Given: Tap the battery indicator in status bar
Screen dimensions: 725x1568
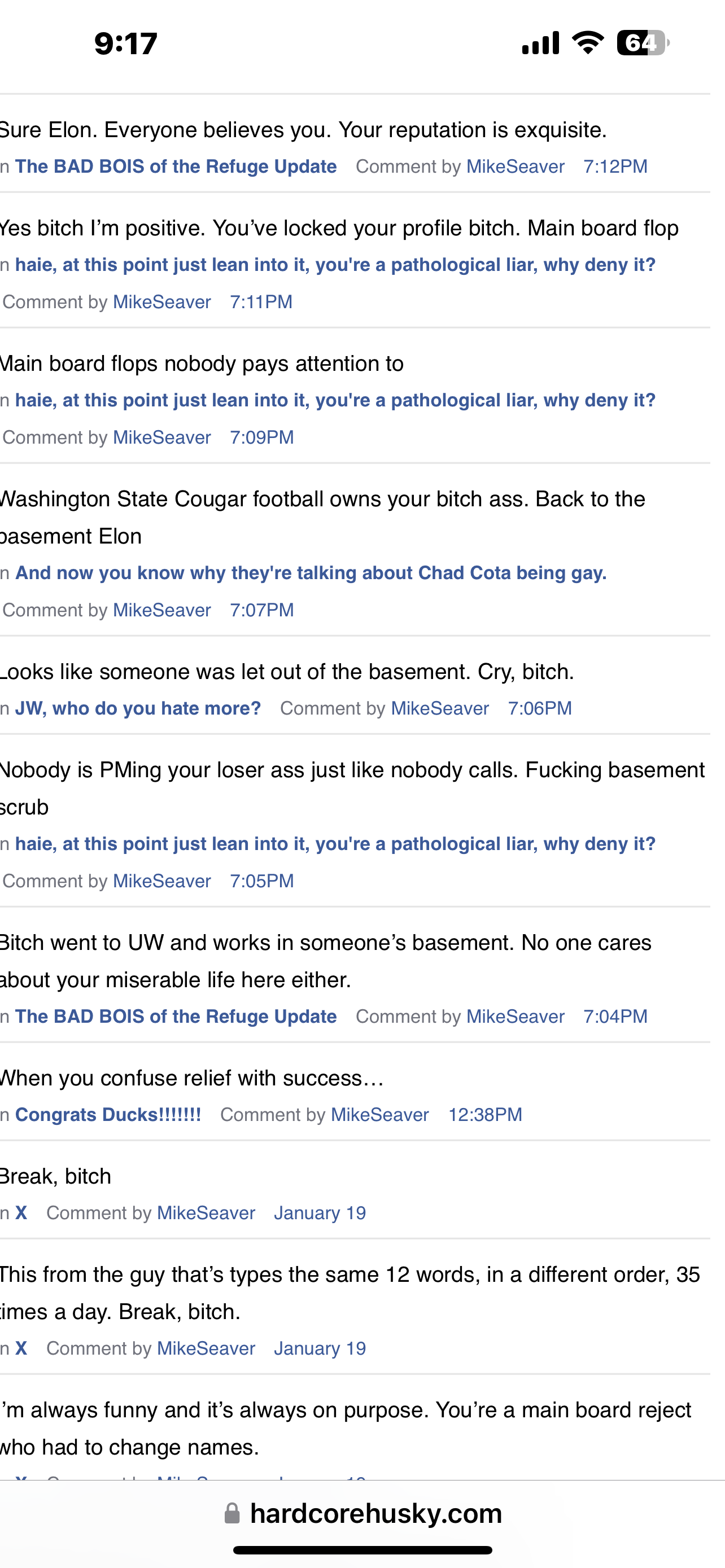Looking at the screenshot, I should tap(642, 43).
